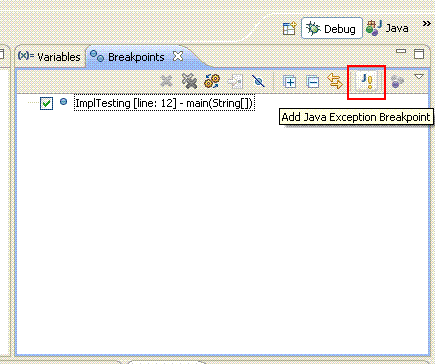Minimize the Breakpoints view panel
The image size is (435, 364).
(401, 51)
